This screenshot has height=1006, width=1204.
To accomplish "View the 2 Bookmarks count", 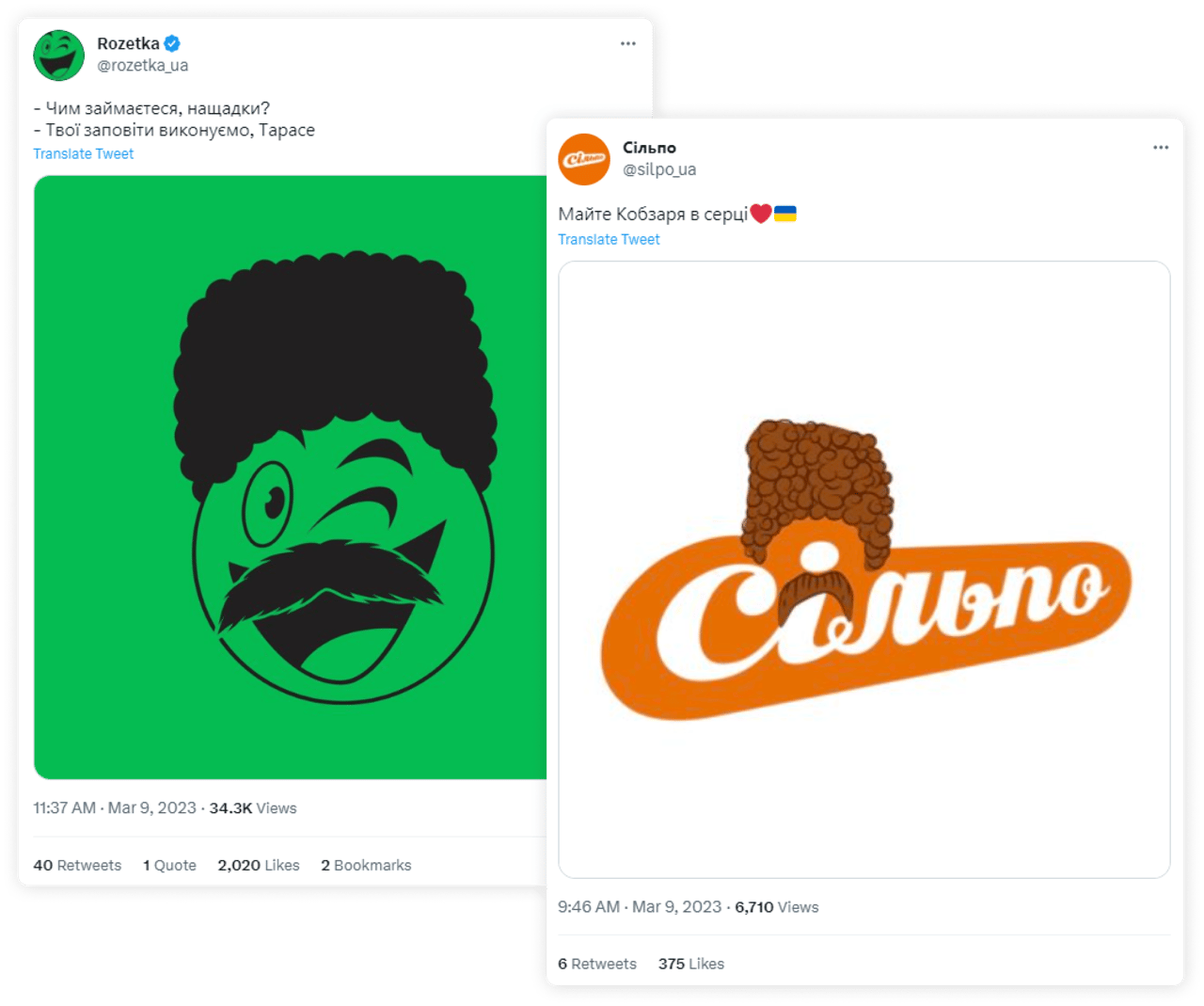I will click(x=366, y=866).
